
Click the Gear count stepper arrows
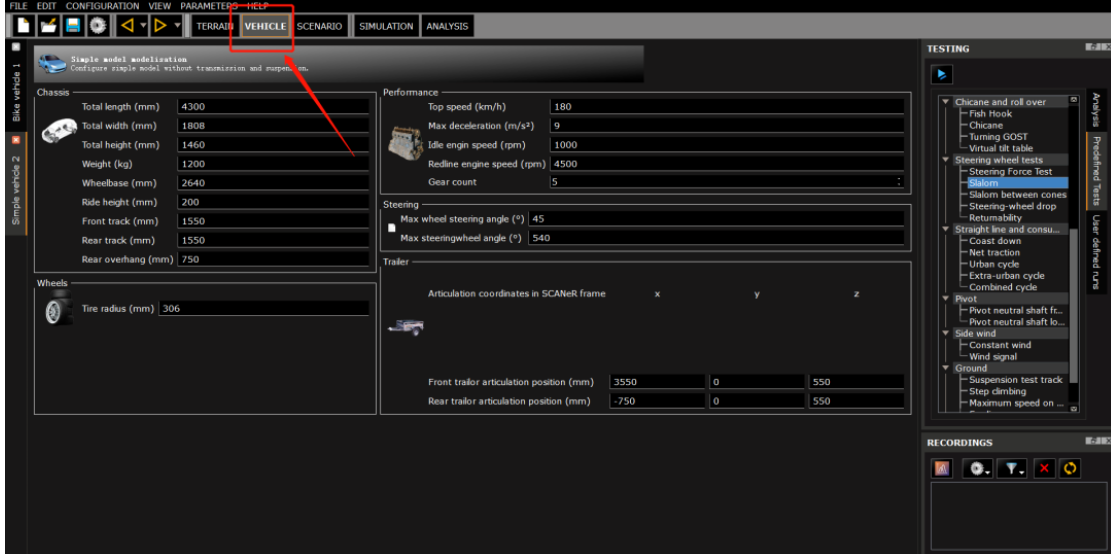tap(899, 182)
